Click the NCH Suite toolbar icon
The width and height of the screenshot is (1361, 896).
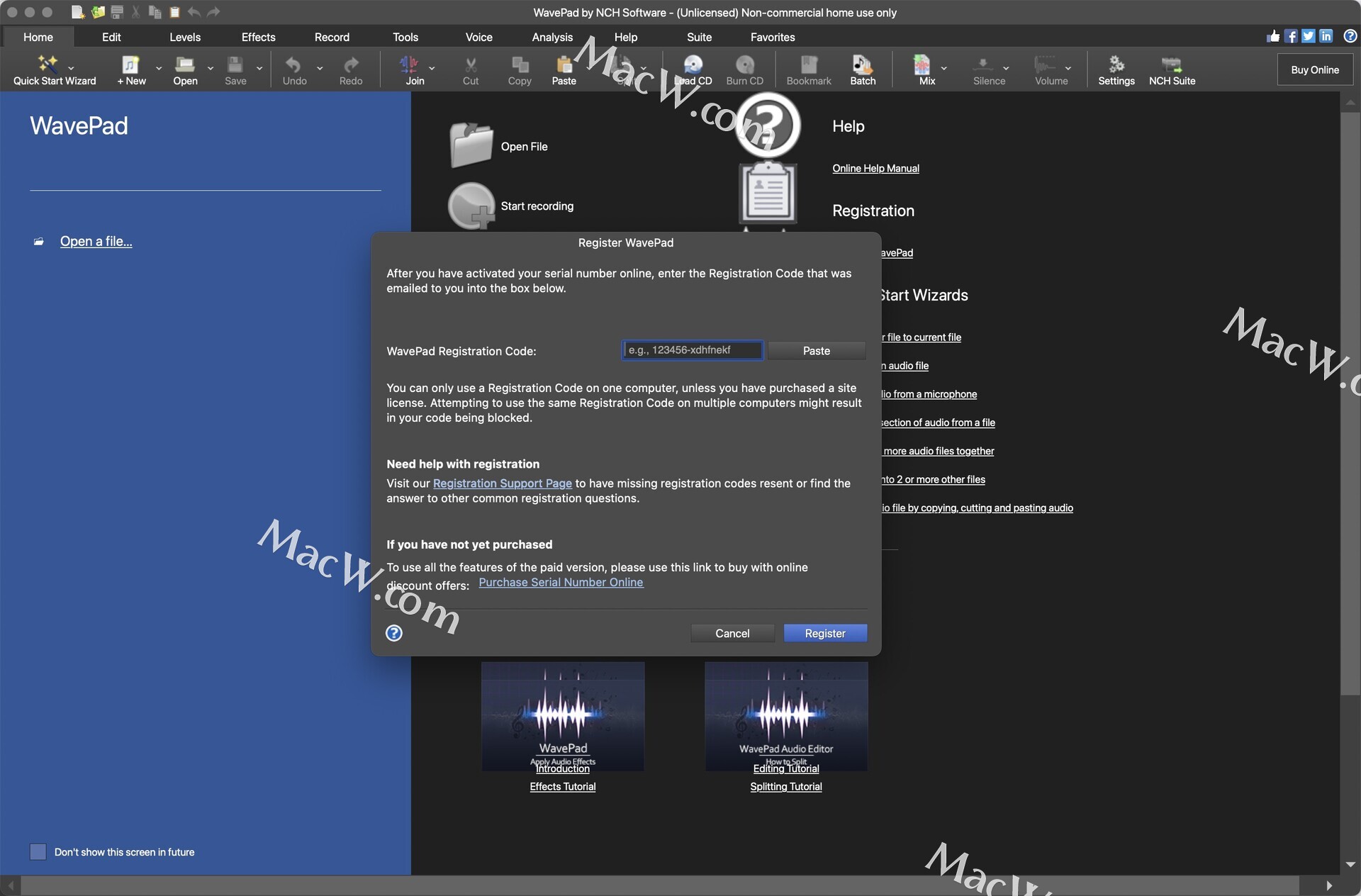click(1171, 65)
